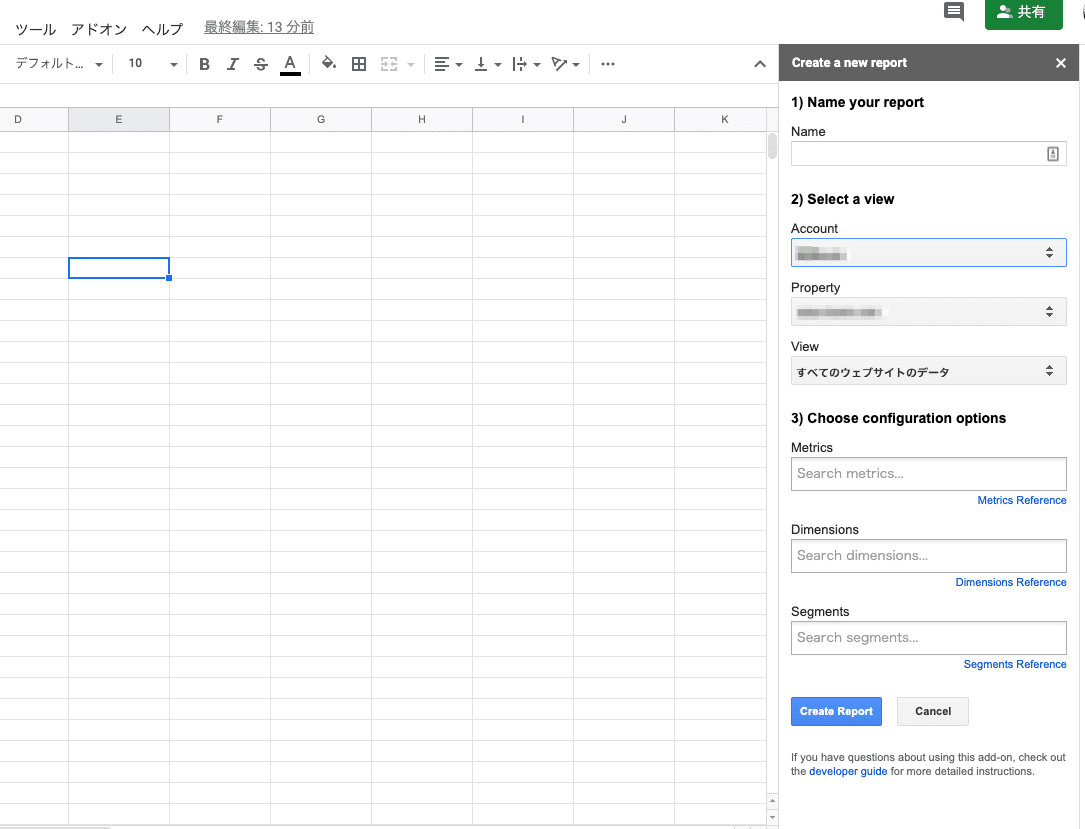Open the Dimensions Reference link
This screenshot has width=1085, height=829.
point(1010,583)
